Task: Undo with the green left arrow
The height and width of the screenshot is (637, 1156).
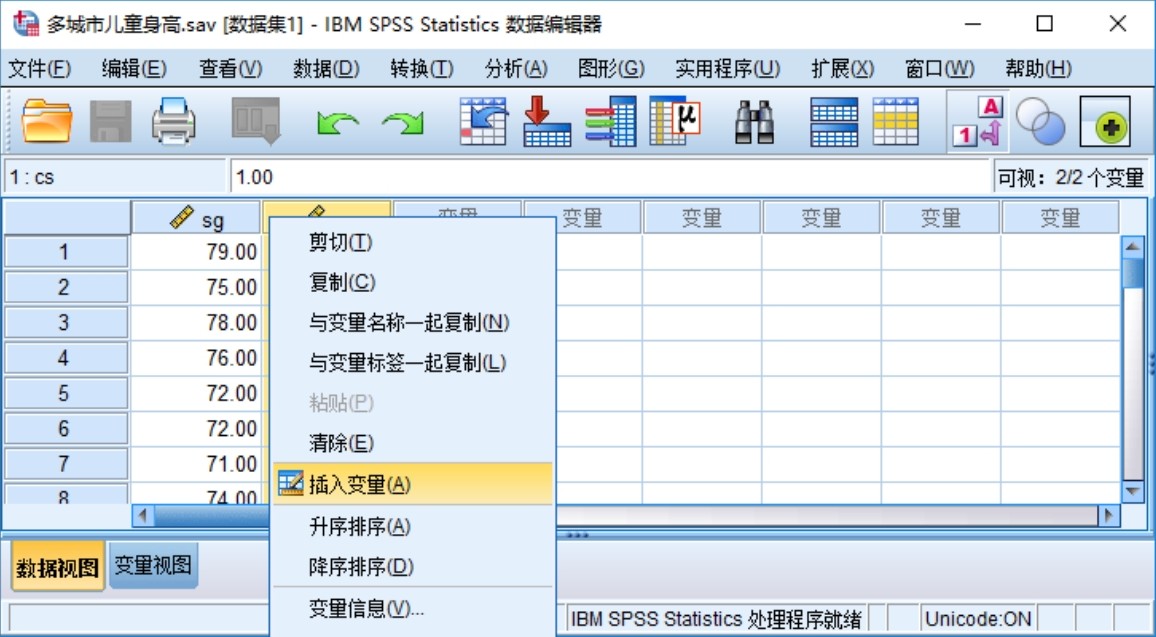Action: (x=338, y=122)
